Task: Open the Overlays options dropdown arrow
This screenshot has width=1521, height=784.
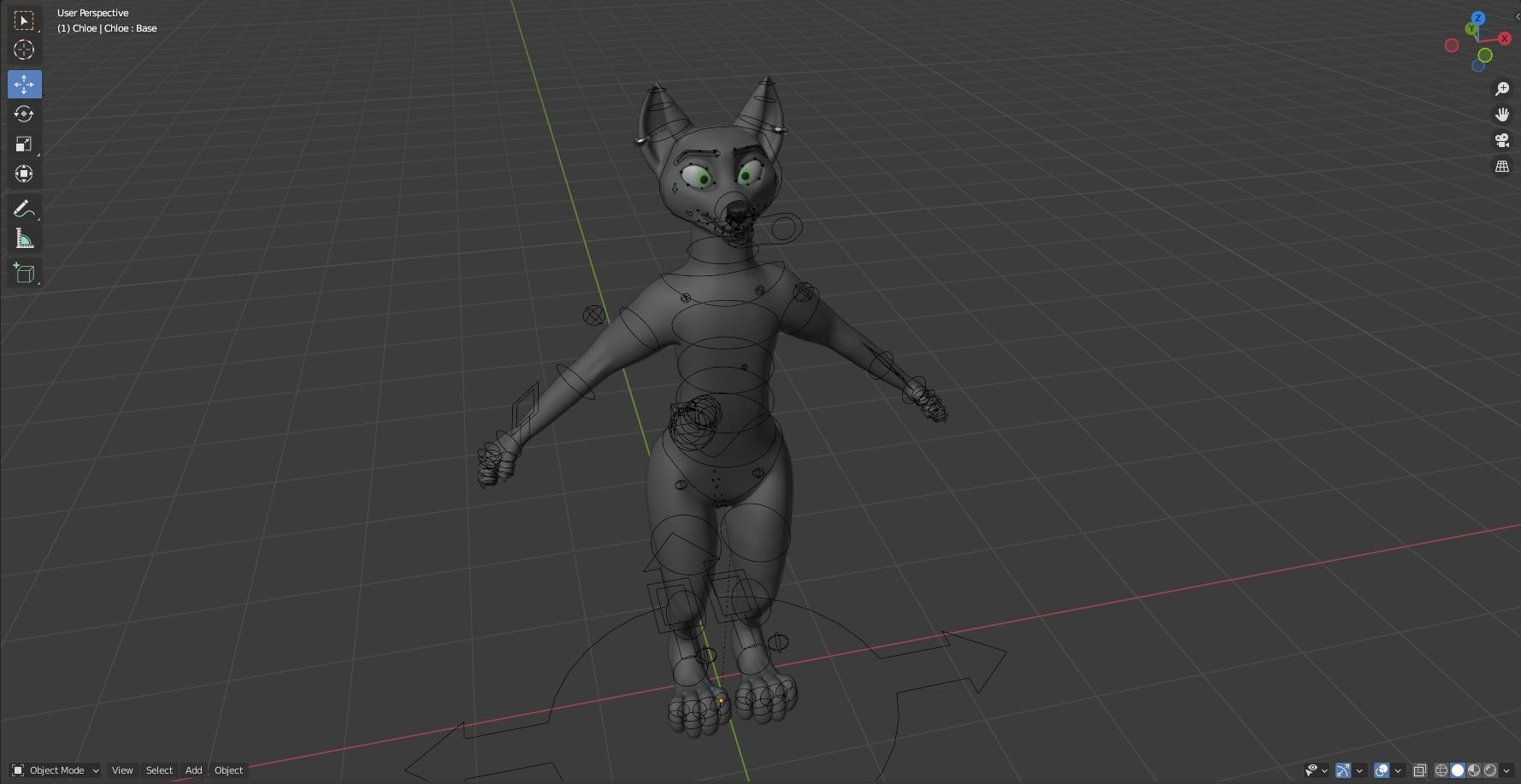Action: (x=1398, y=770)
